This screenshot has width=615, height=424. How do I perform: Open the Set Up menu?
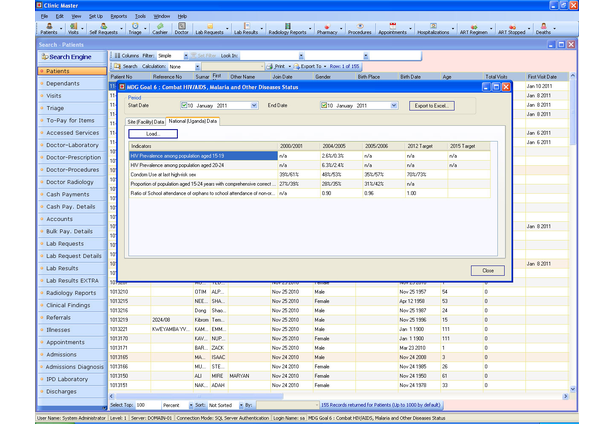point(96,16)
